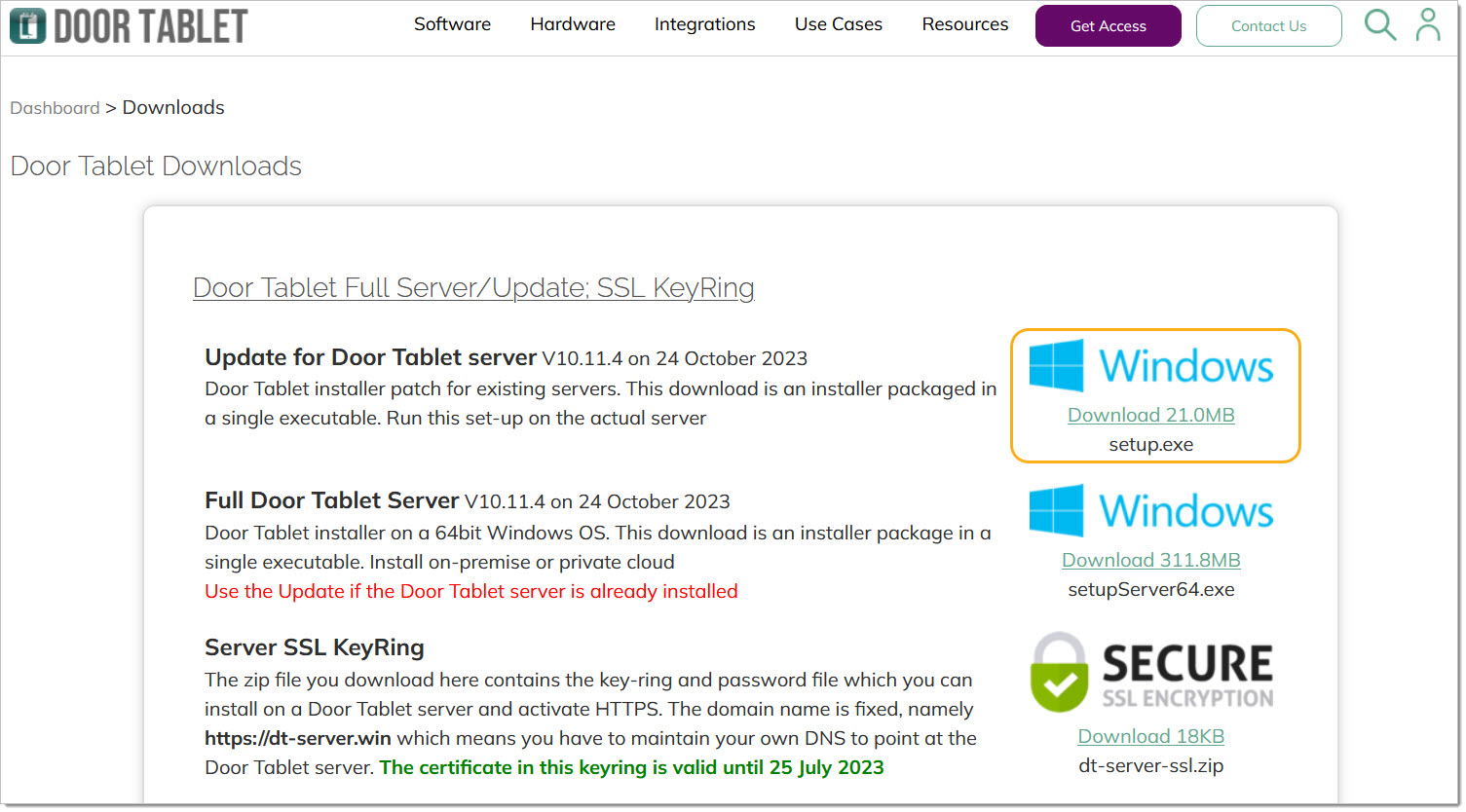Open the user account profile icon

1428,25
